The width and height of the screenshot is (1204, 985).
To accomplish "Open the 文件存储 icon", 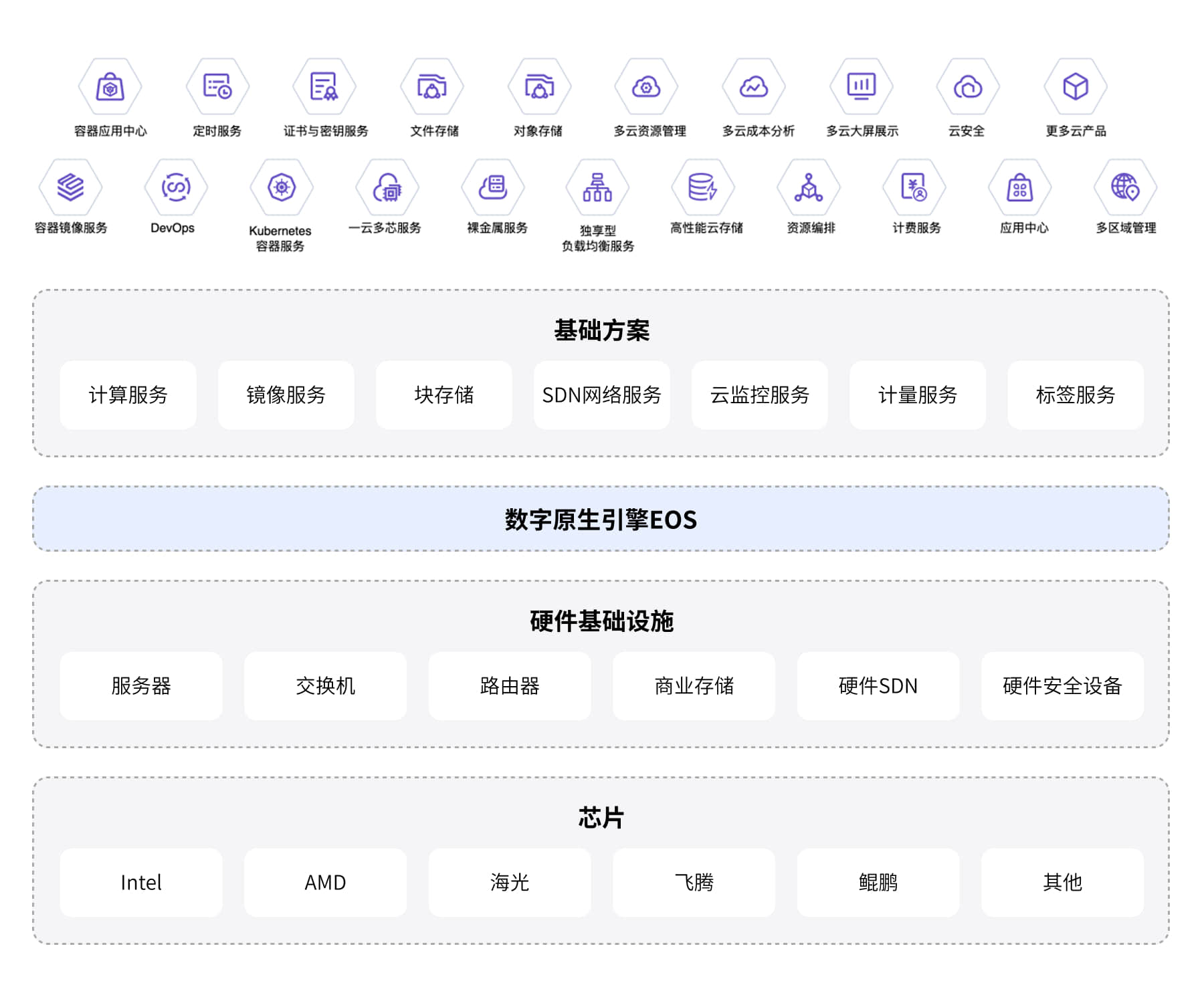I will (x=432, y=87).
